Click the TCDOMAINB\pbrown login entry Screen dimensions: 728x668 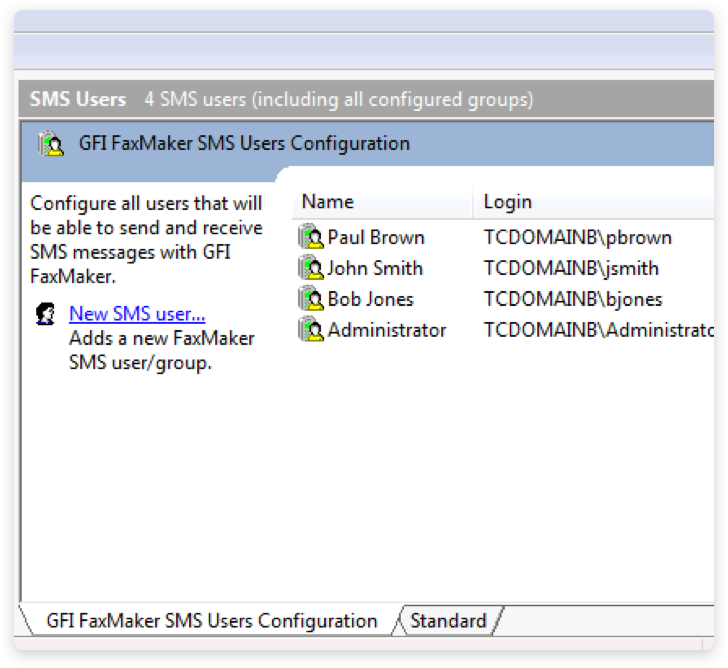578,238
